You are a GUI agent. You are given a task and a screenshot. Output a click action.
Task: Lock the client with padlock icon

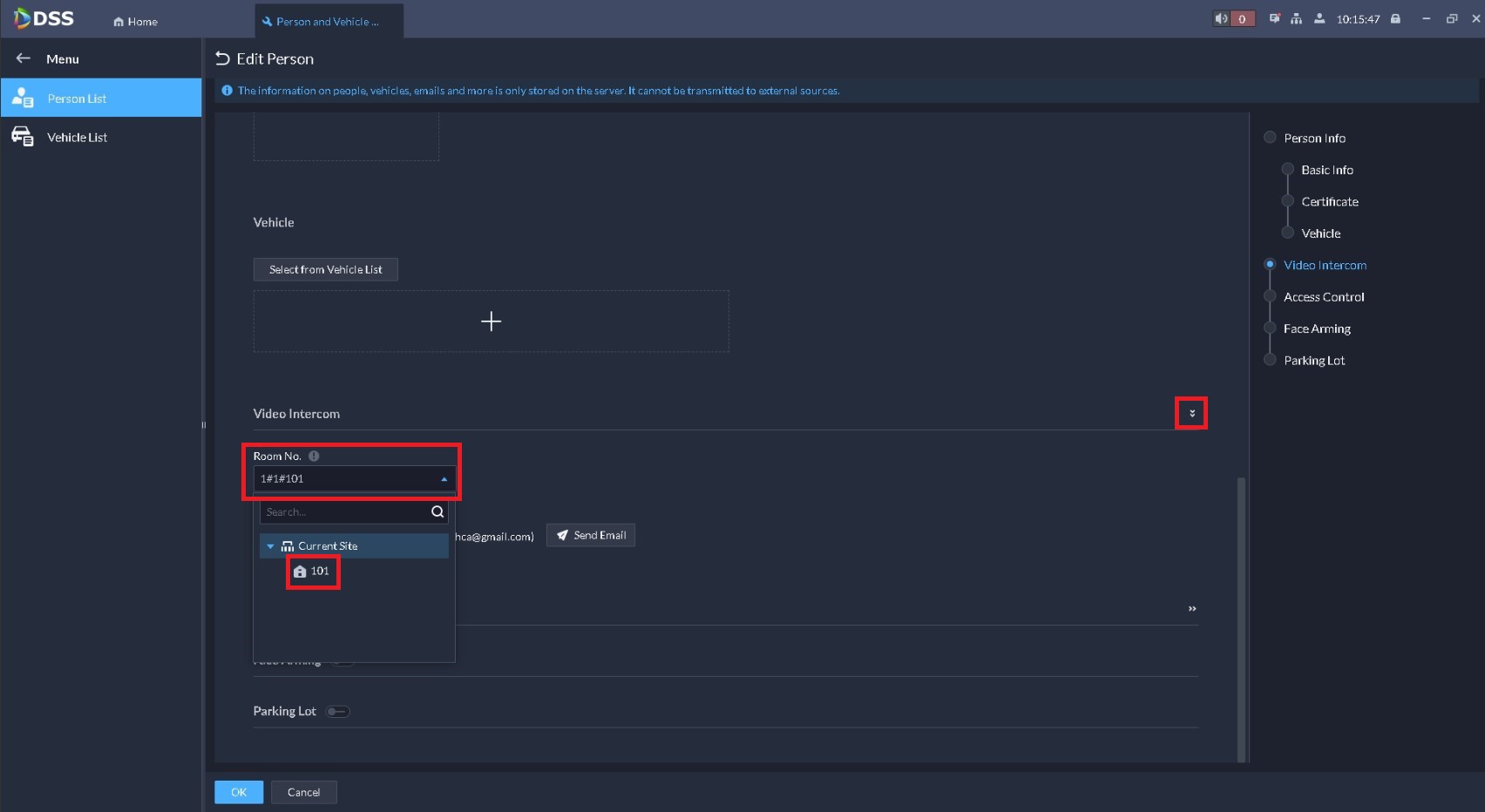click(x=1395, y=18)
